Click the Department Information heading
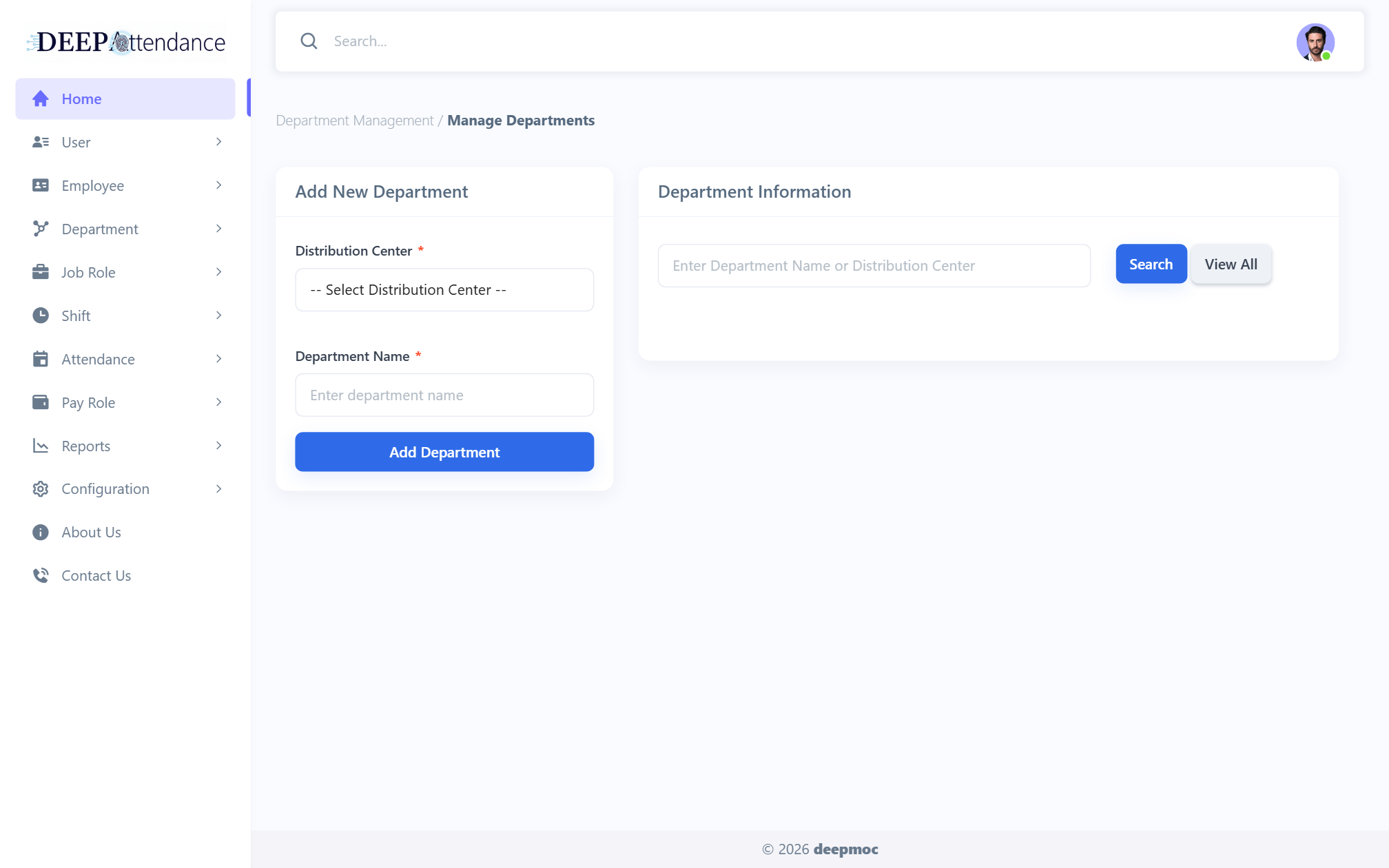Screen dimensions: 1389x868 pyautogui.click(x=754, y=192)
